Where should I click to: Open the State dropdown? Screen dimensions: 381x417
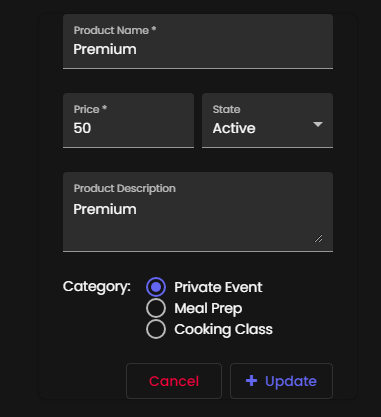tap(267, 120)
